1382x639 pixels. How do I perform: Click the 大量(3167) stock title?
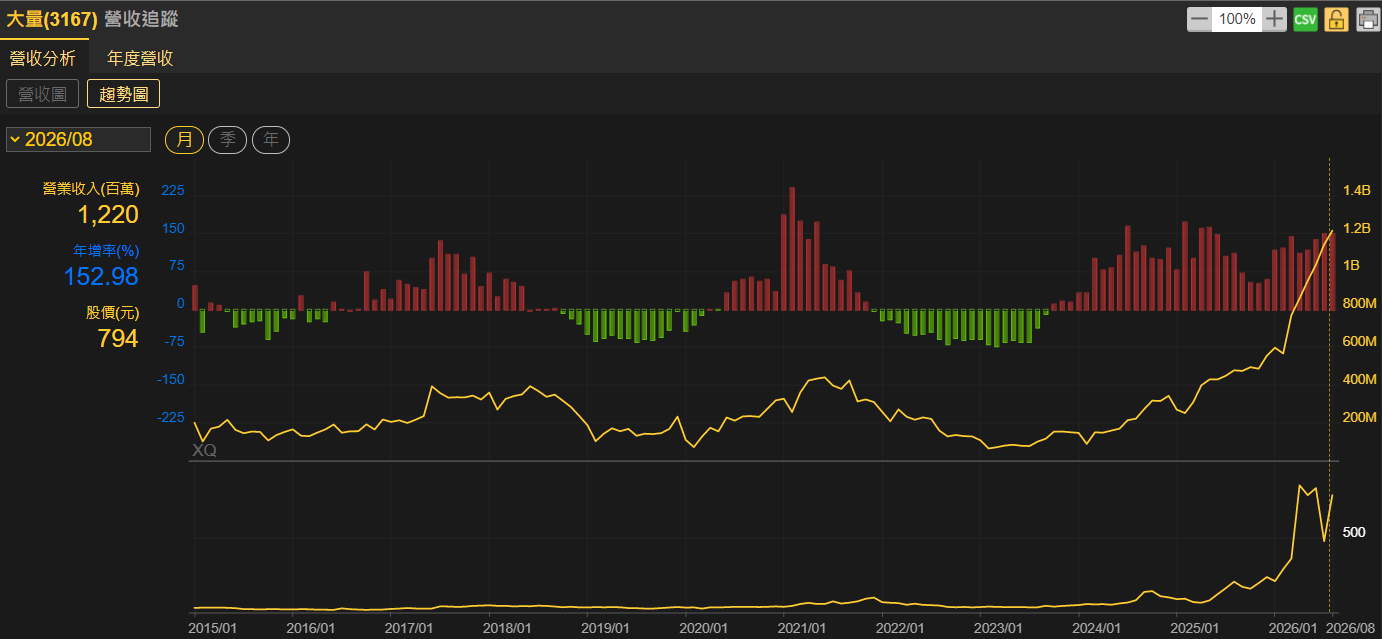click(x=52, y=19)
